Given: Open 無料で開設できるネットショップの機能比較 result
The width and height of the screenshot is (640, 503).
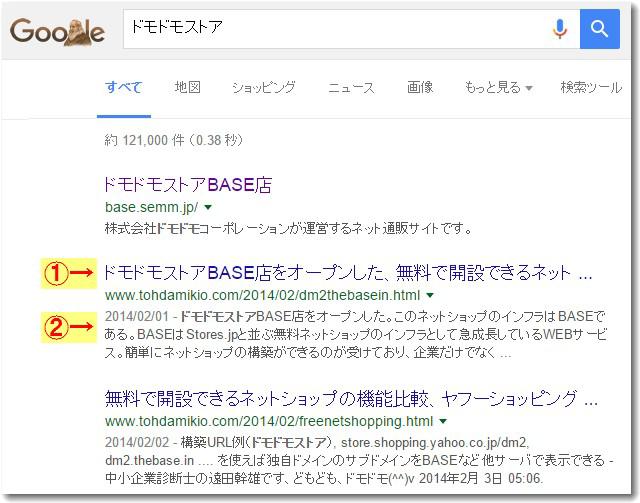Looking at the screenshot, I should (x=351, y=399).
